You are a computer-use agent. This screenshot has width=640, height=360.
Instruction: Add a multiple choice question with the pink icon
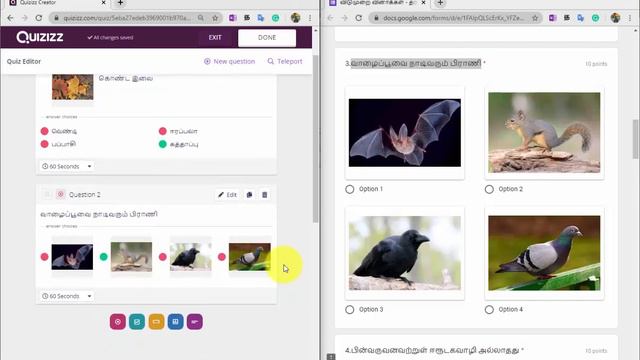[118, 322]
